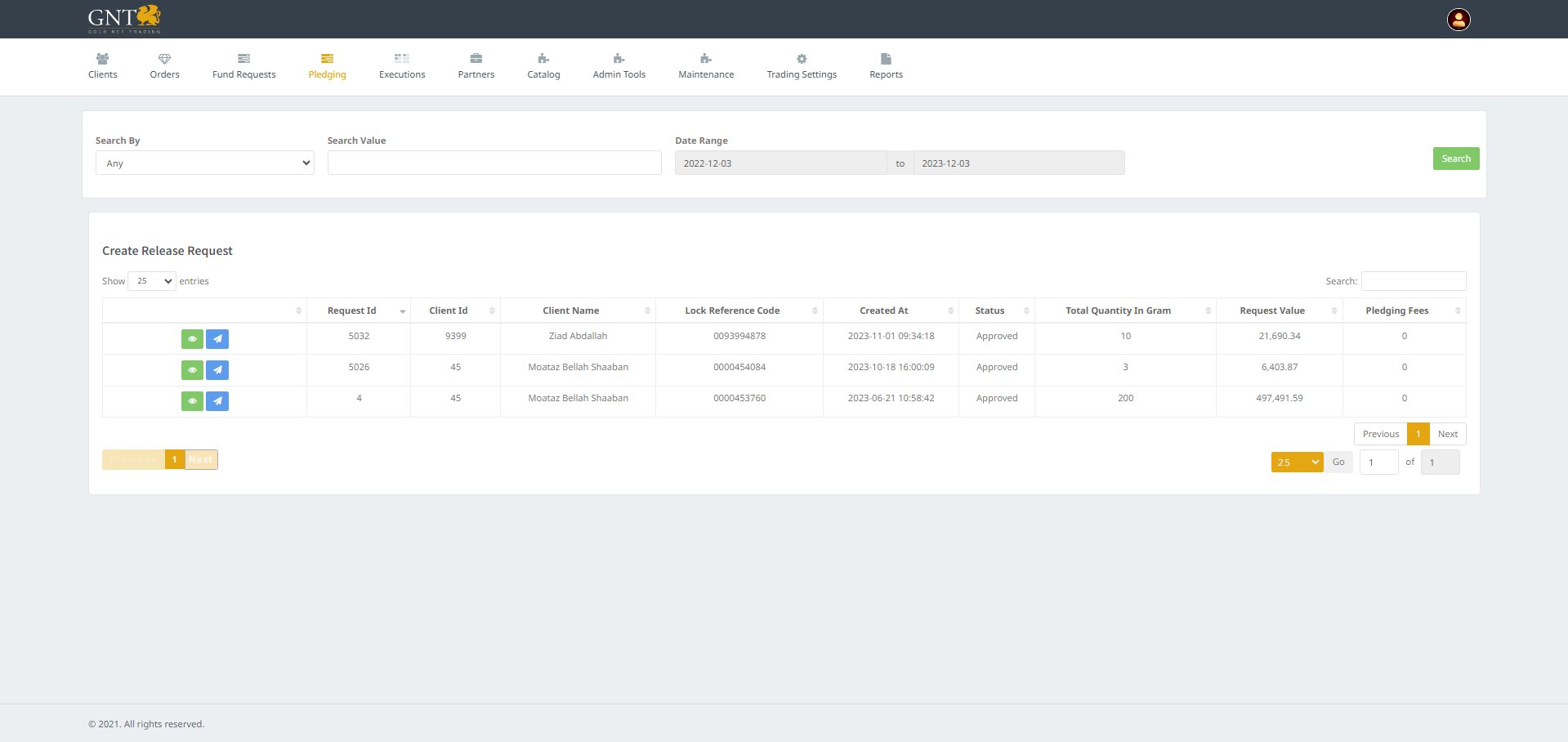Go to Fund Requests menu
Viewport: 1568px width, 742px height.
[243, 66]
